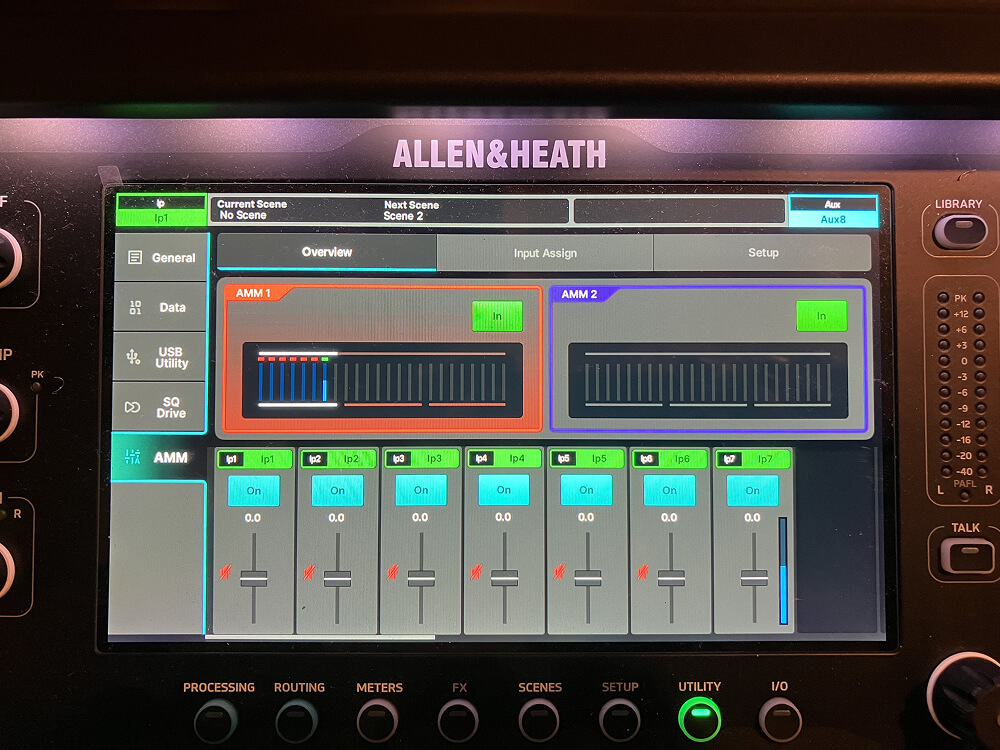This screenshot has width=1000, height=750.
Task: Click the red gate icon on Ip2
Action: 309,572
